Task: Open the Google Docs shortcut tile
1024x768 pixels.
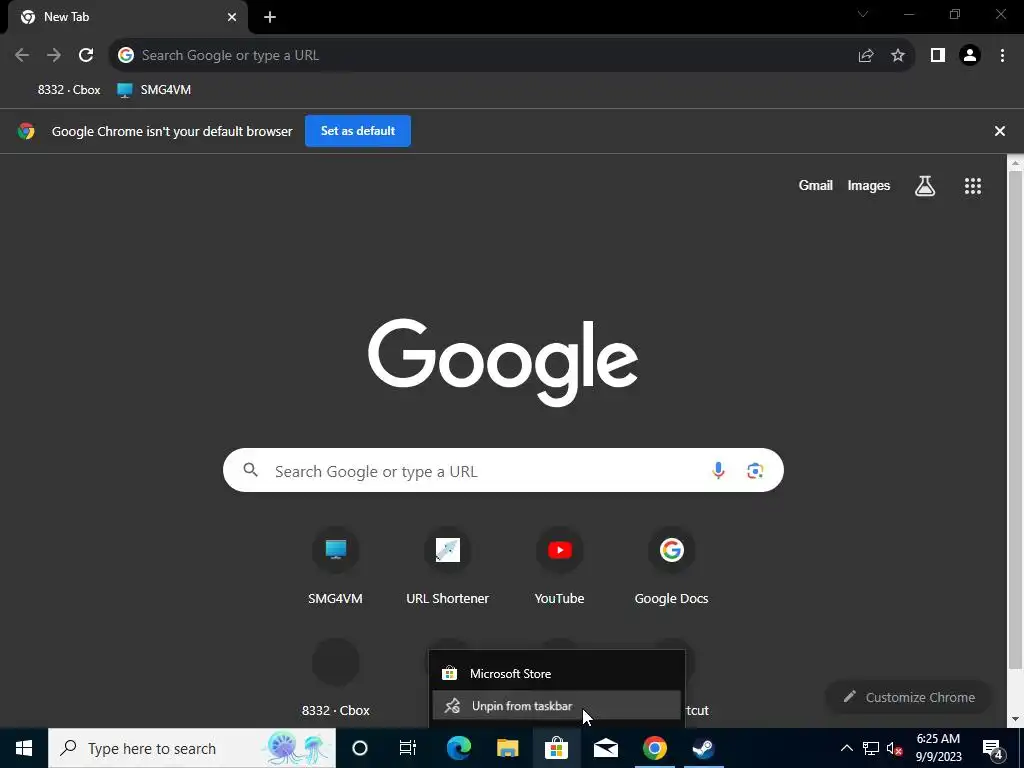Action: [671, 566]
